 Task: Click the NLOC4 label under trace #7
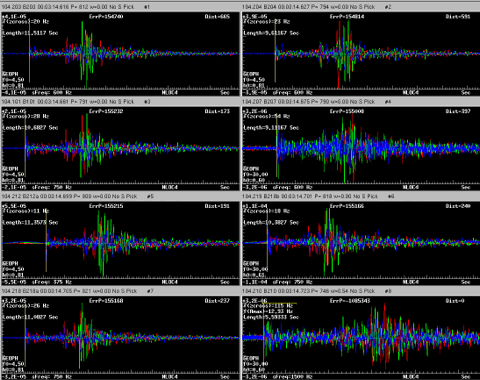170,376
